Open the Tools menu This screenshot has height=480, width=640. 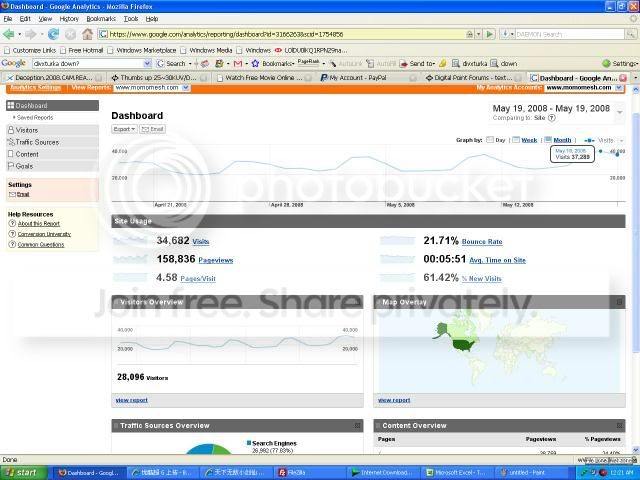[x=131, y=19]
